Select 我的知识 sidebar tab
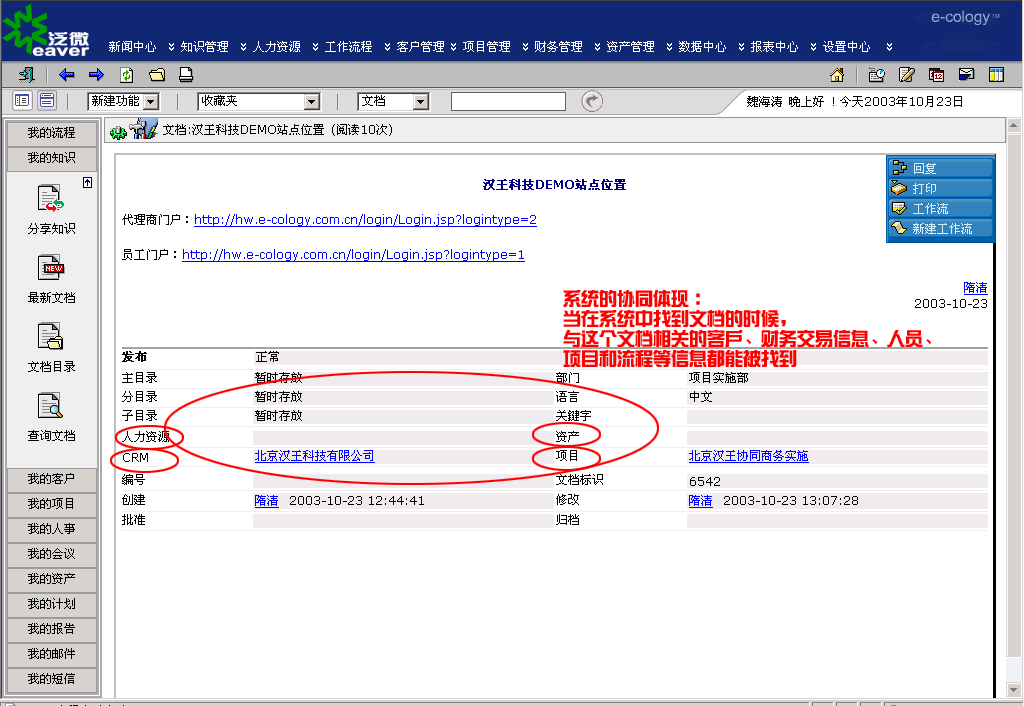The width and height of the screenshot is (1024, 706). click(x=52, y=158)
